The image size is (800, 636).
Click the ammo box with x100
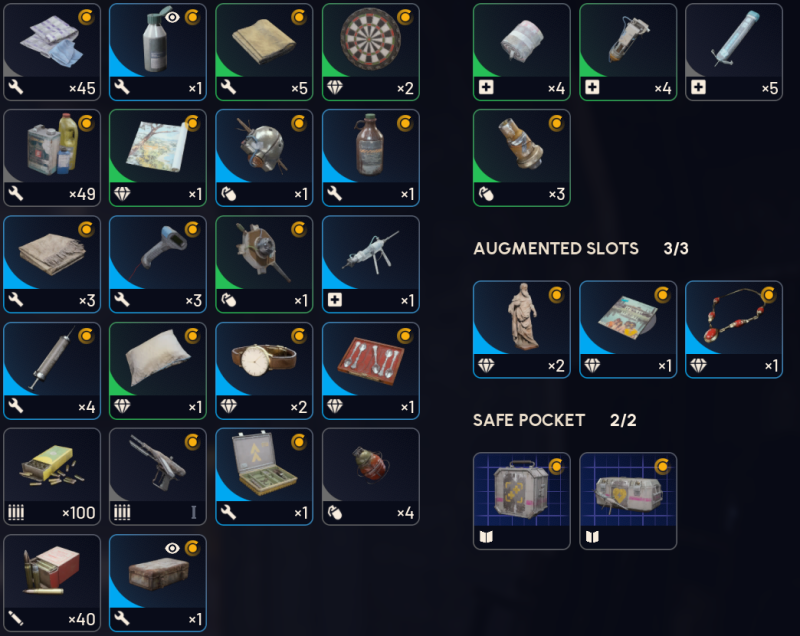(52, 476)
